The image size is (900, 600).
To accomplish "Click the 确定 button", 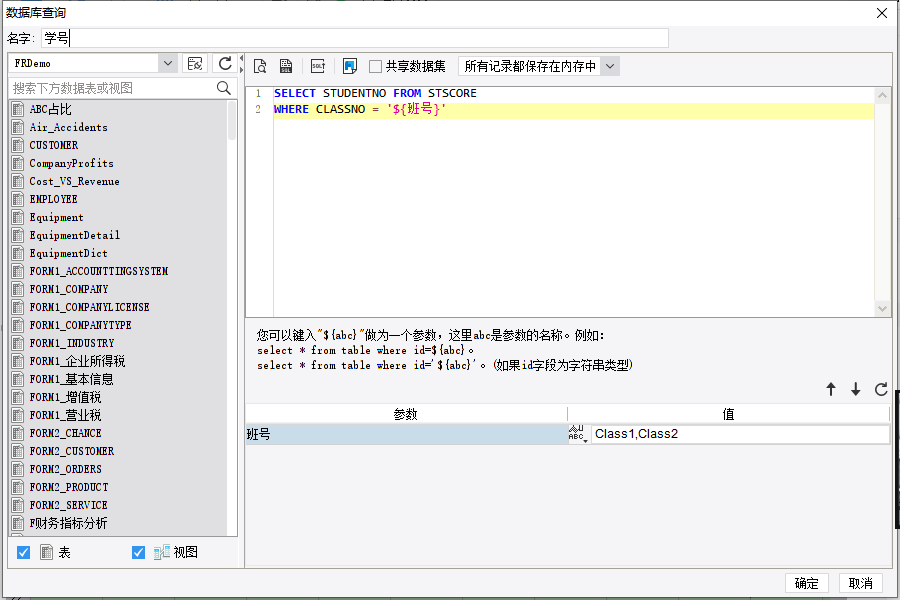I will point(806,583).
